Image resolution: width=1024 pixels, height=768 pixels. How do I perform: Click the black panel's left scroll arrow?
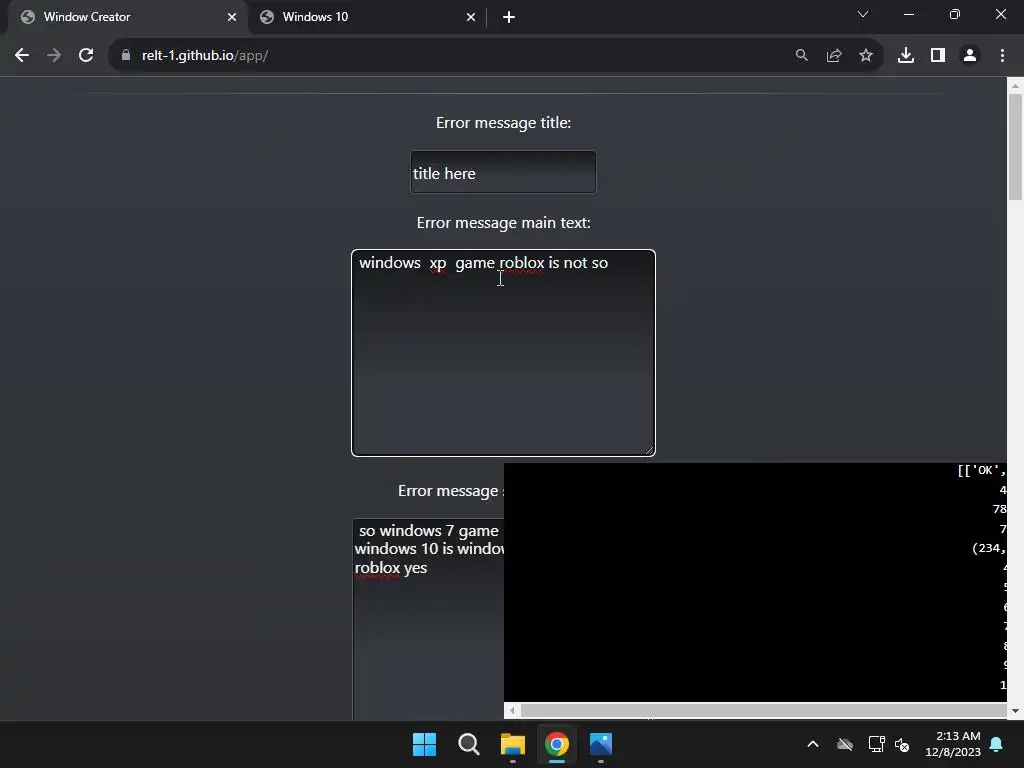click(x=512, y=710)
